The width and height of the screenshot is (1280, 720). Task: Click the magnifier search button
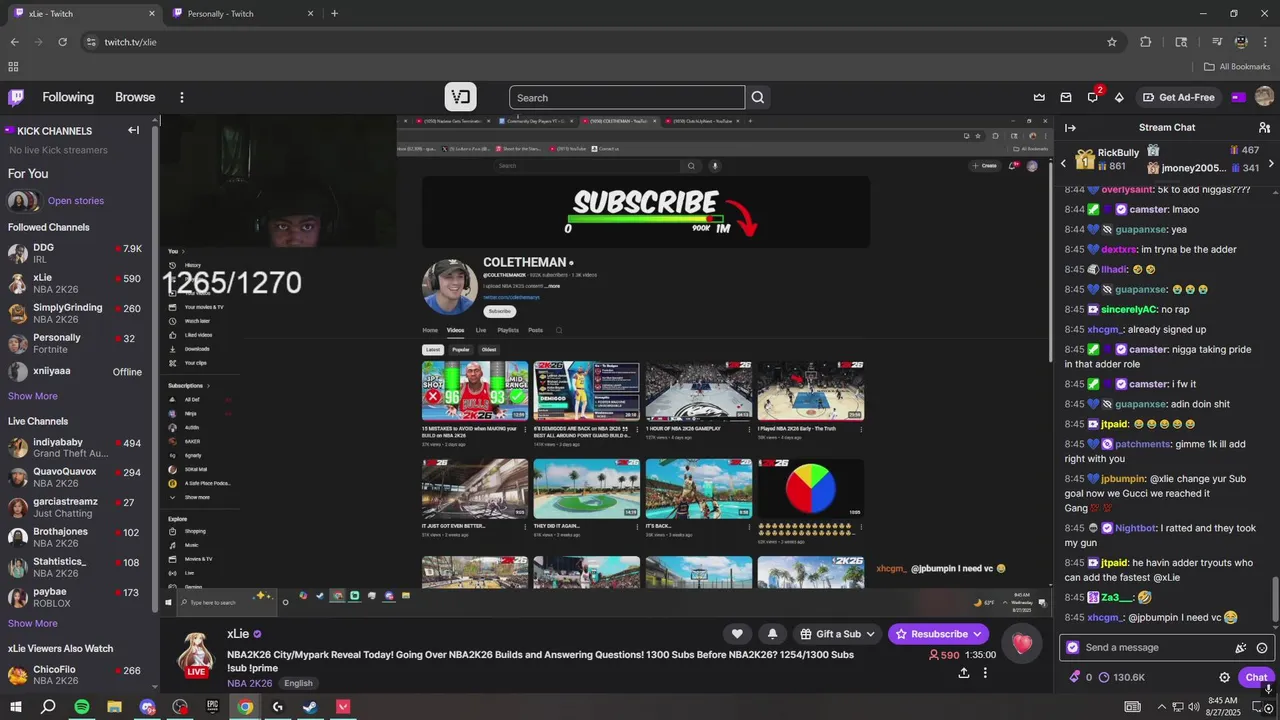tap(758, 97)
